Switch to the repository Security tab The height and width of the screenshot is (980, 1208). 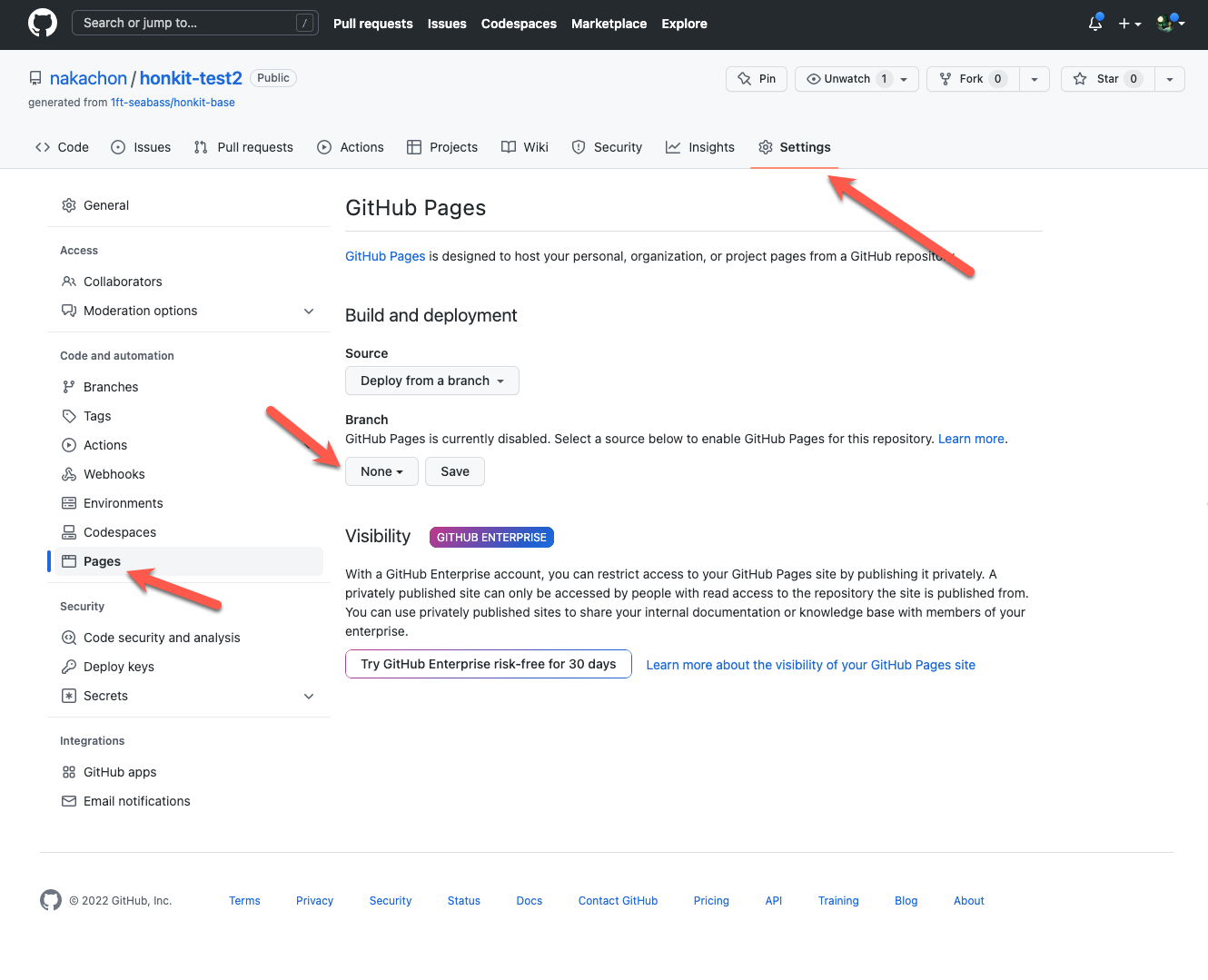[x=607, y=147]
